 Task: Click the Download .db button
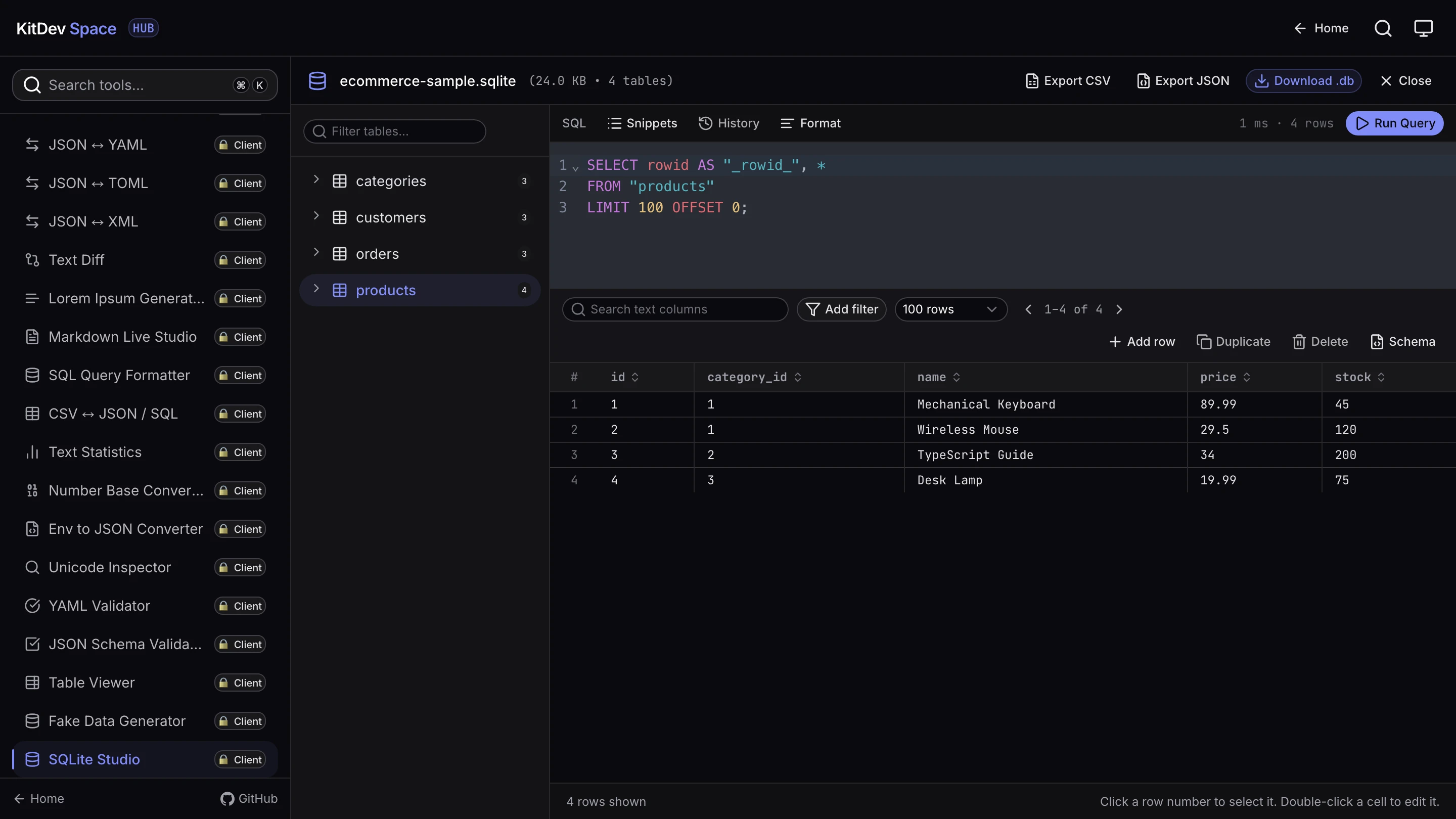[1303, 81]
